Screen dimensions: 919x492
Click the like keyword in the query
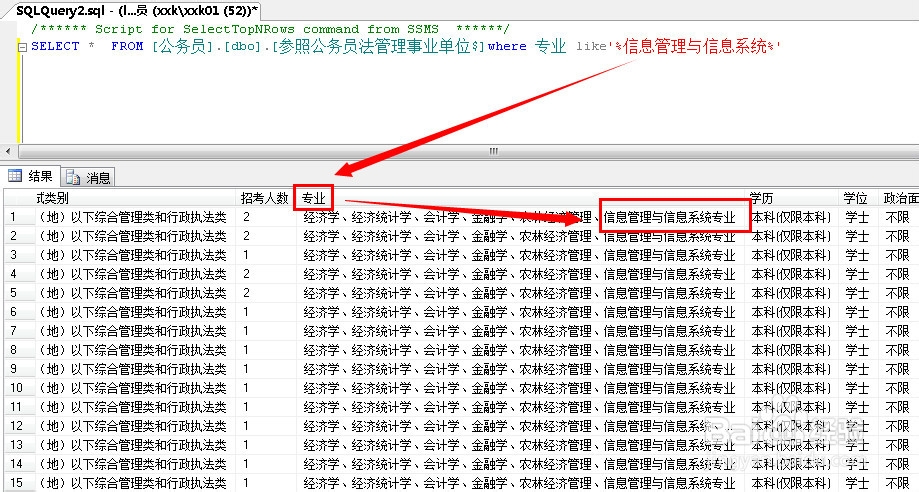click(591, 46)
